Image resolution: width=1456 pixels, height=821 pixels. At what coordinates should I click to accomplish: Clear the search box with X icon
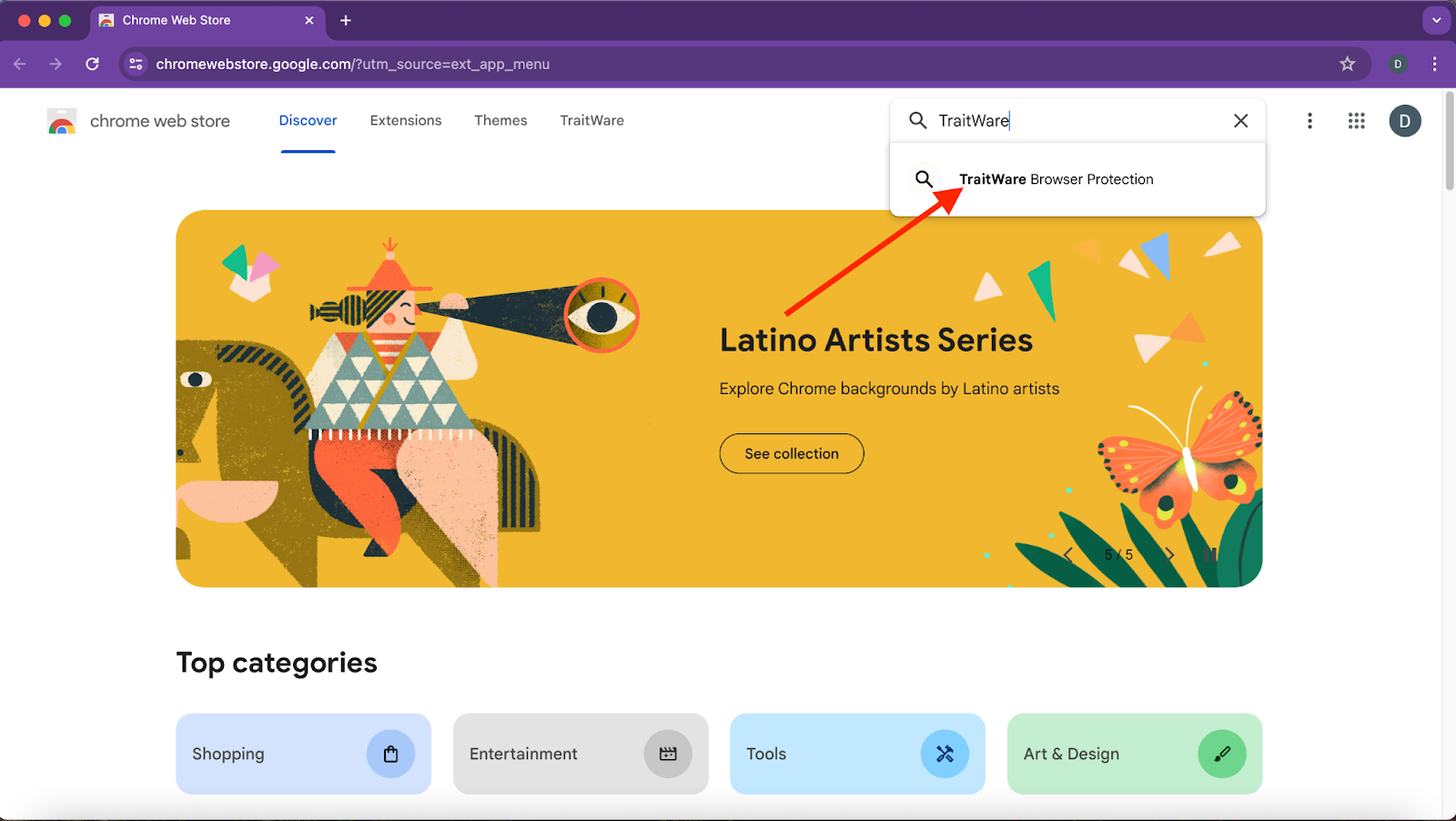coord(1240,121)
